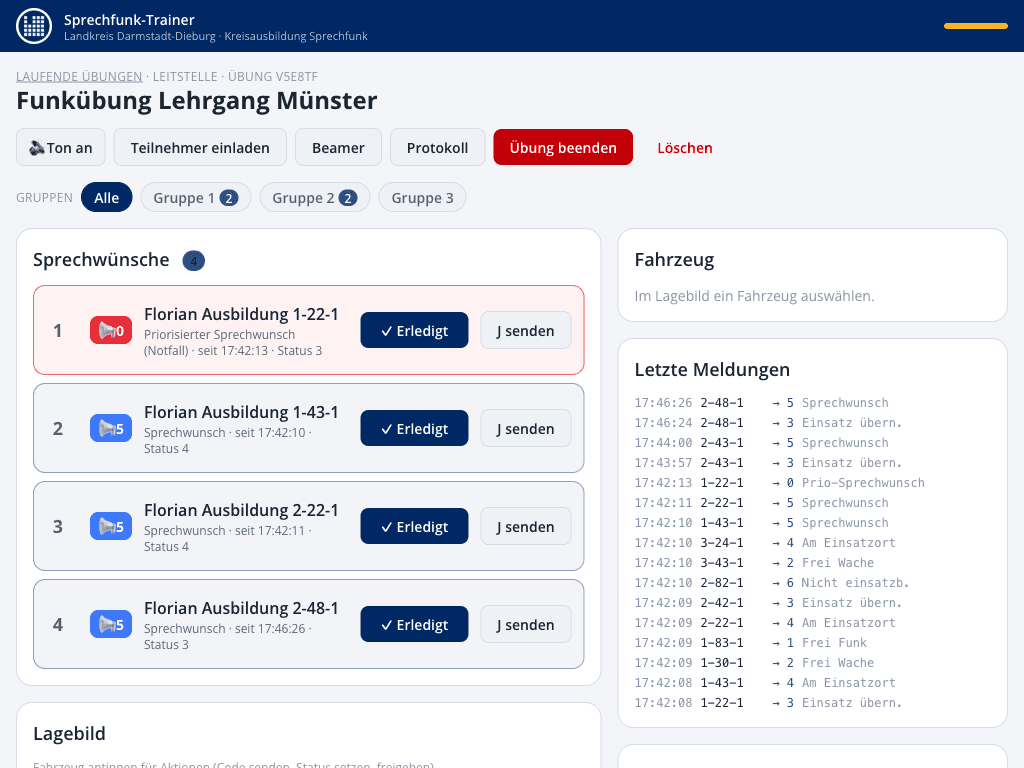
Task: Click the 3-24-1 Am Einsatzort log entry
Action: [x=812, y=543]
